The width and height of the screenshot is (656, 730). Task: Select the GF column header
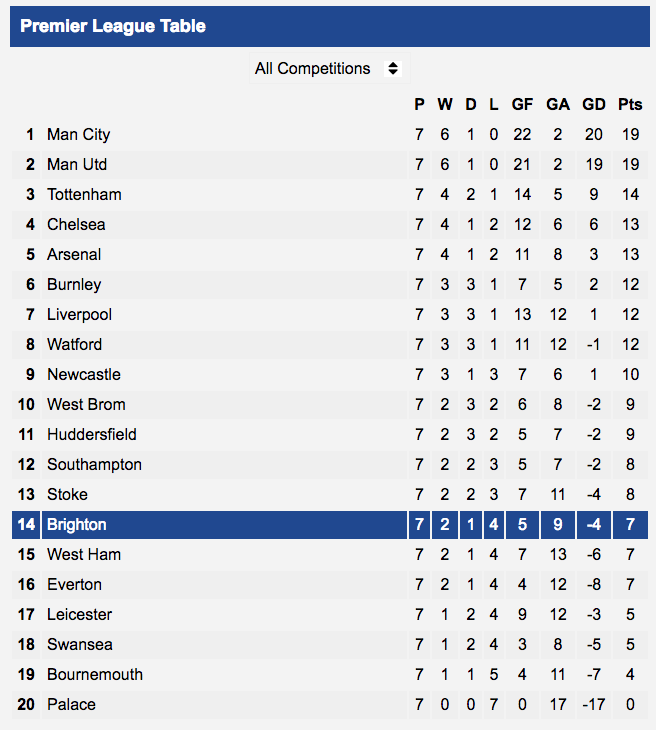click(522, 104)
